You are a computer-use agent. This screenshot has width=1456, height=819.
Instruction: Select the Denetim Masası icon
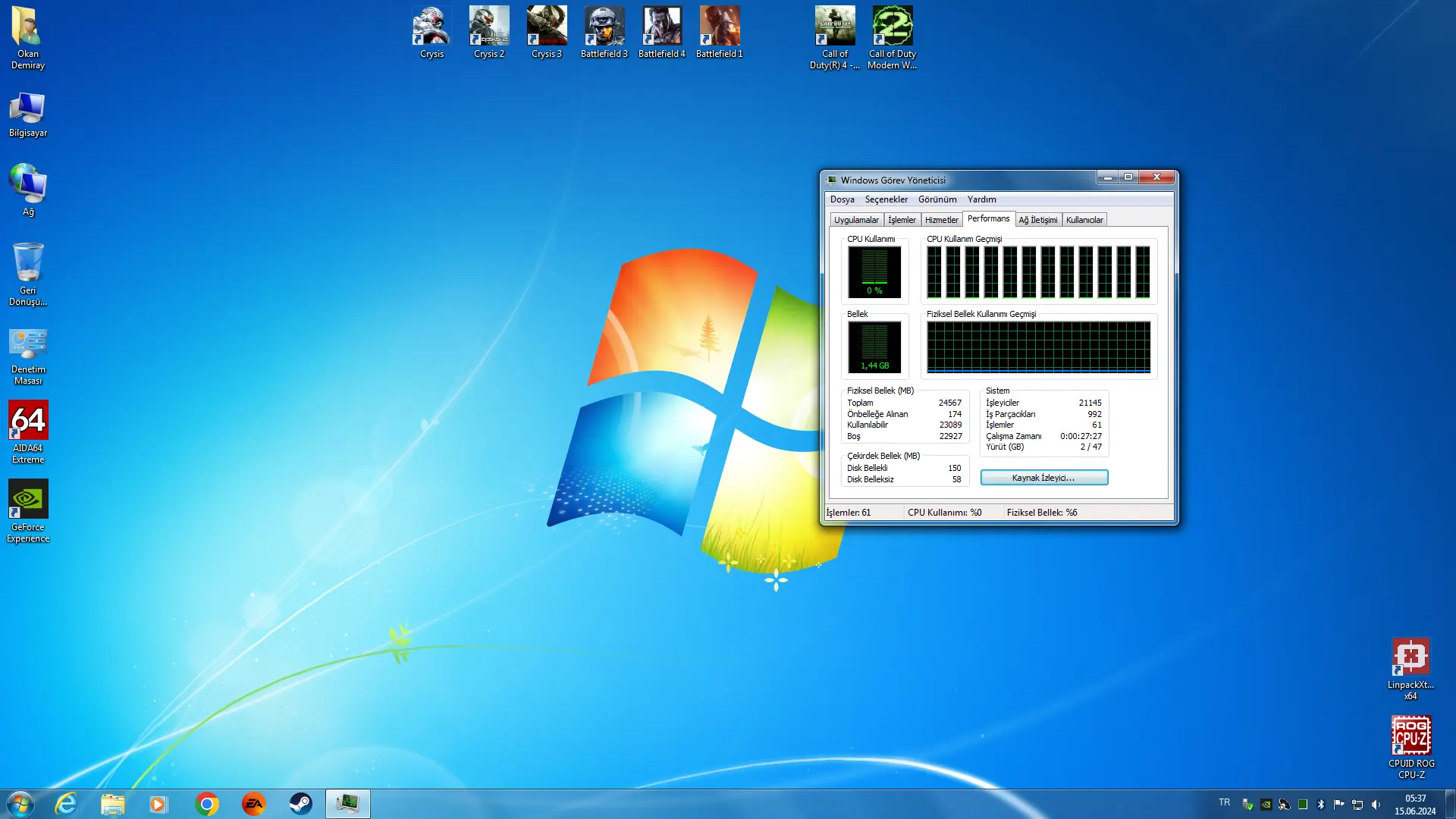28,356
